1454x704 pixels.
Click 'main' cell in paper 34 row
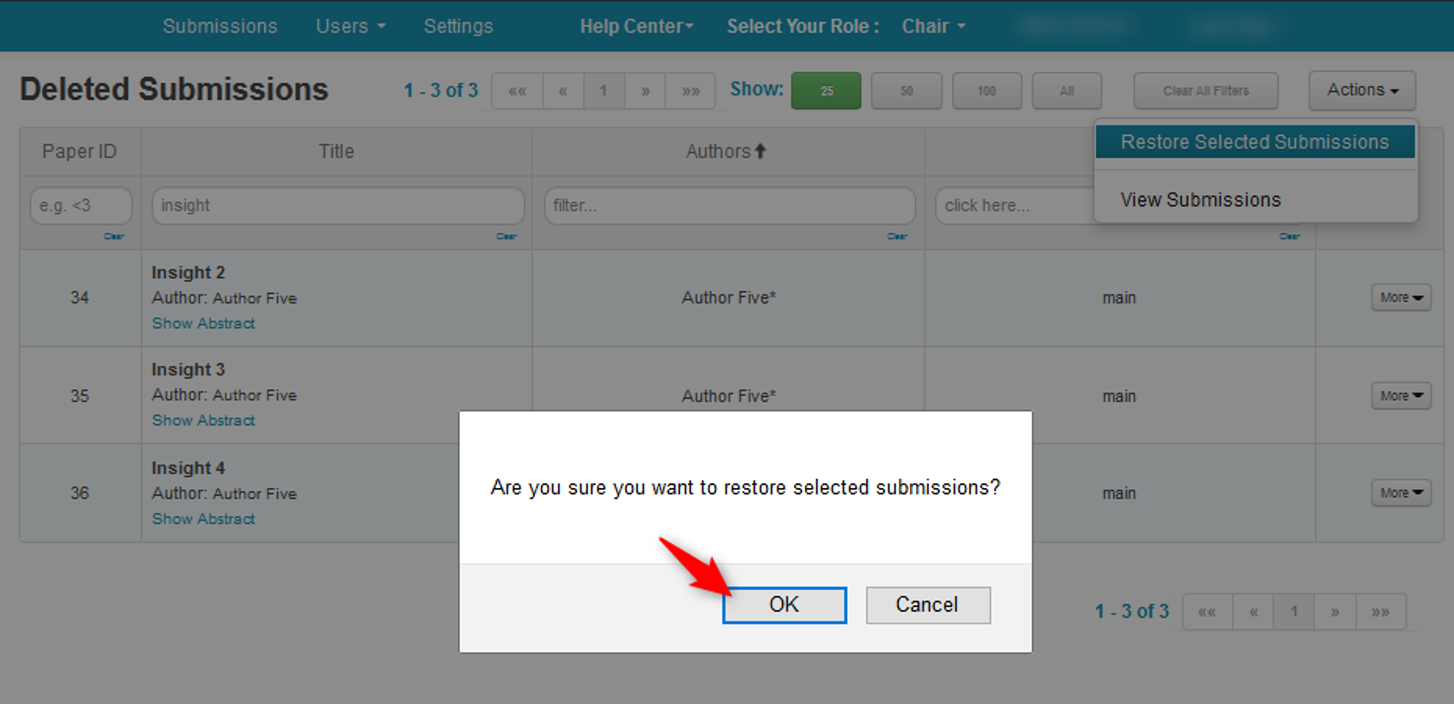click(1119, 298)
